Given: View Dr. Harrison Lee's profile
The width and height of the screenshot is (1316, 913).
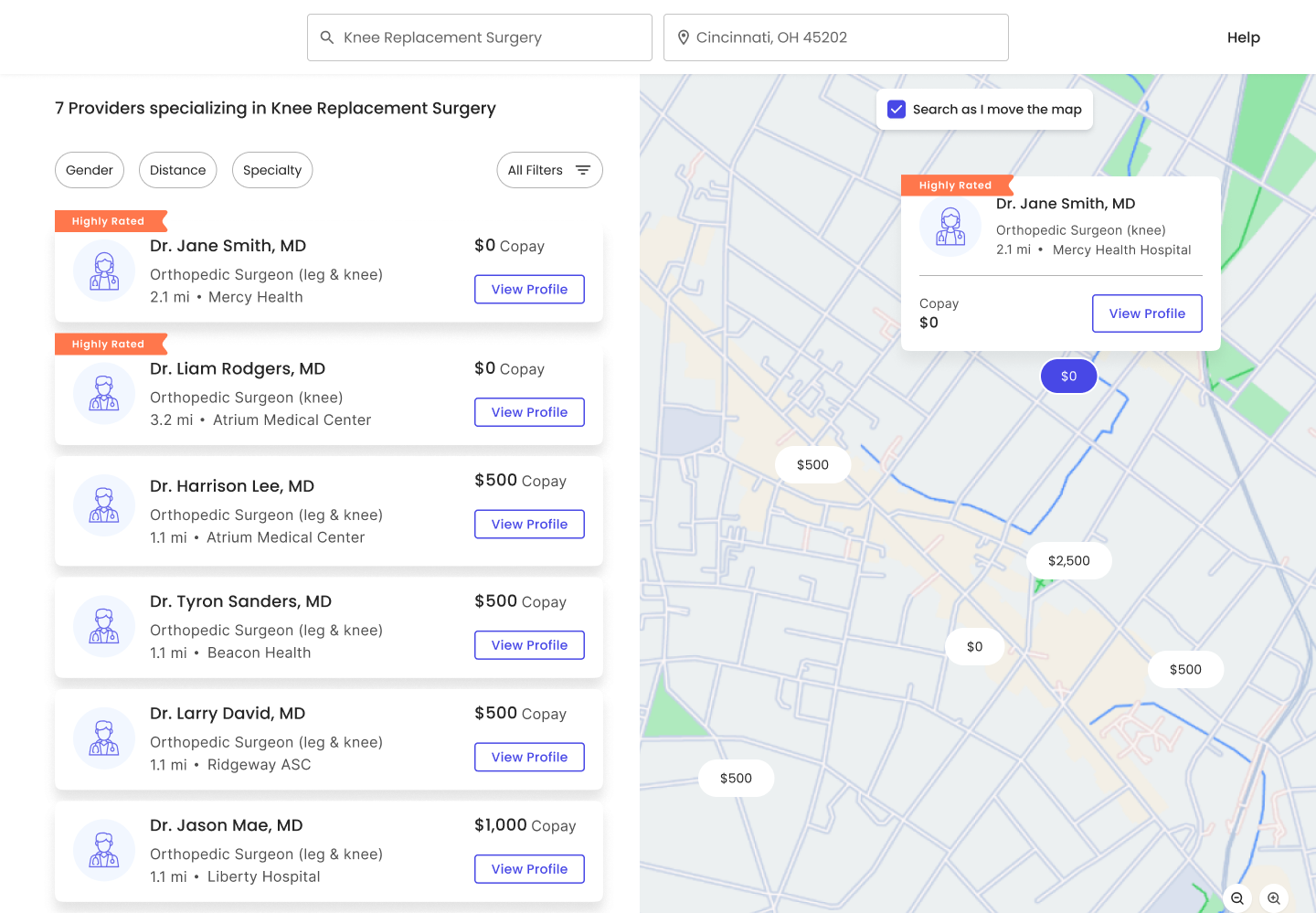Looking at the screenshot, I should (x=529, y=525).
